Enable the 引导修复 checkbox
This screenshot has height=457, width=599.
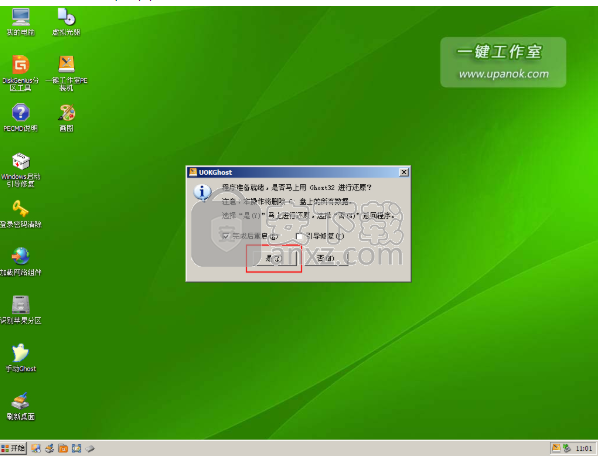tap(300, 236)
